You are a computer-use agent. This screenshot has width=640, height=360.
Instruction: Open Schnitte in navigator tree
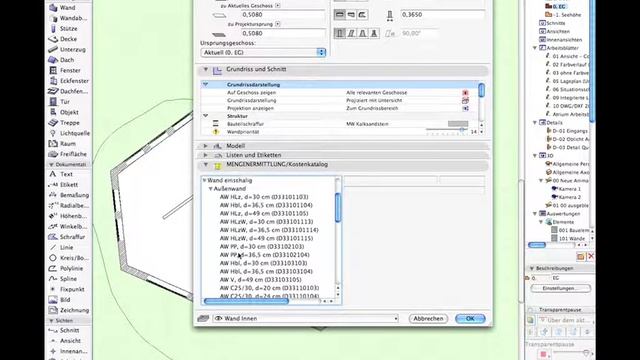556,23
